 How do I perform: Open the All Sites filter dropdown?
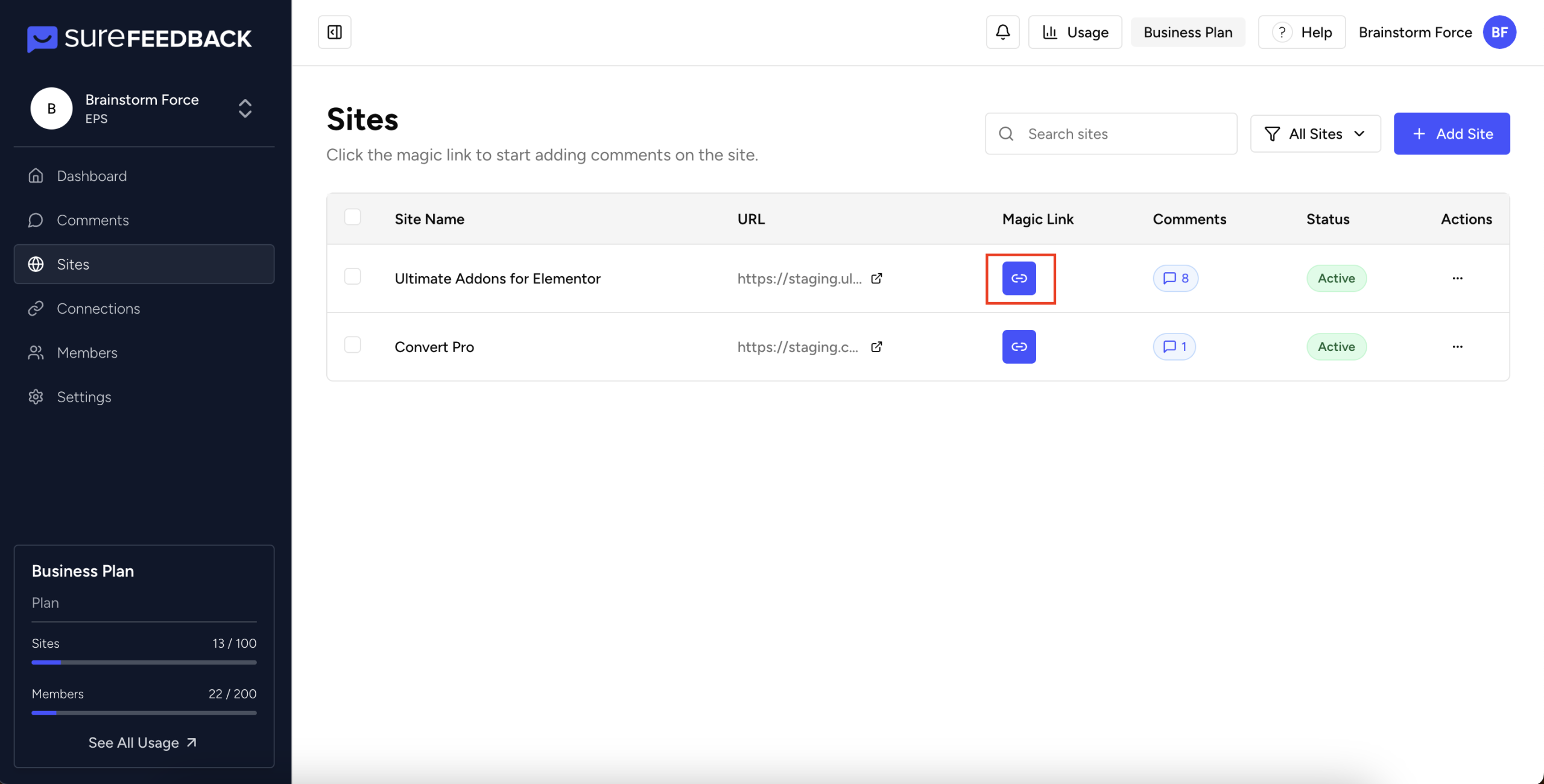pyautogui.click(x=1315, y=134)
